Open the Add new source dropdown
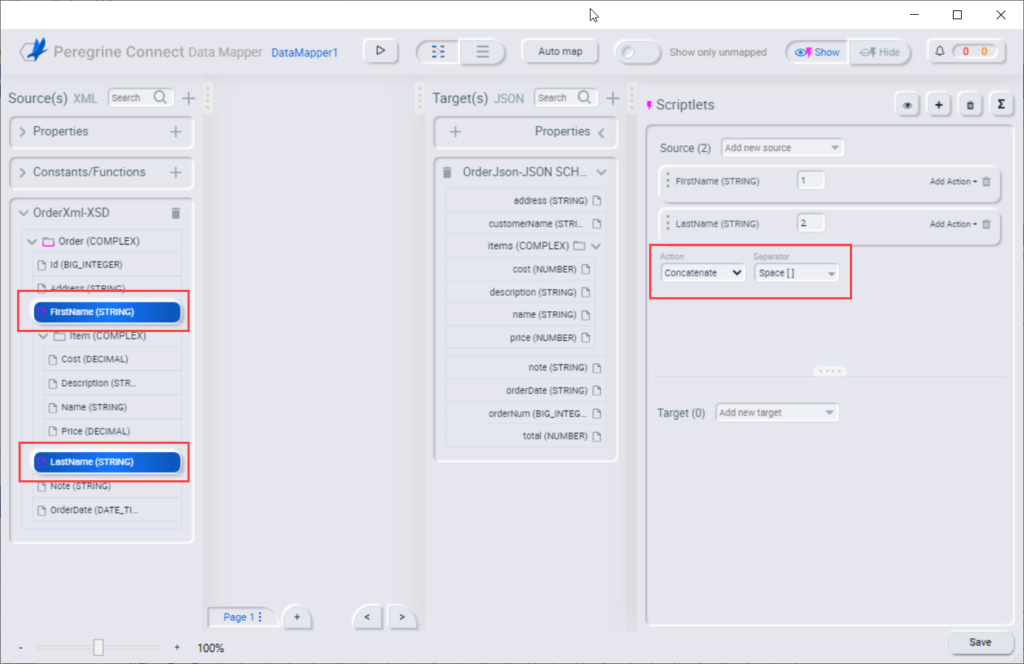1024x664 pixels. tap(782, 148)
